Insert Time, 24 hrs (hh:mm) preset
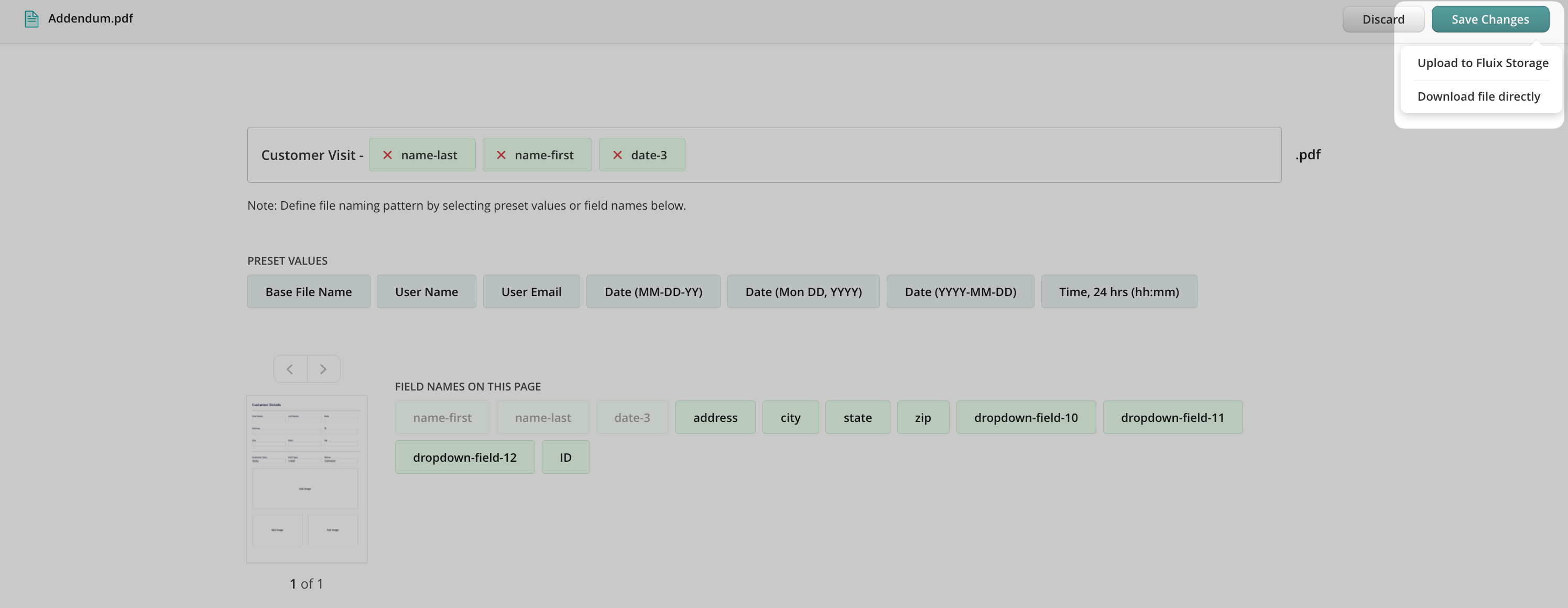 pyautogui.click(x=1118, y=291)
